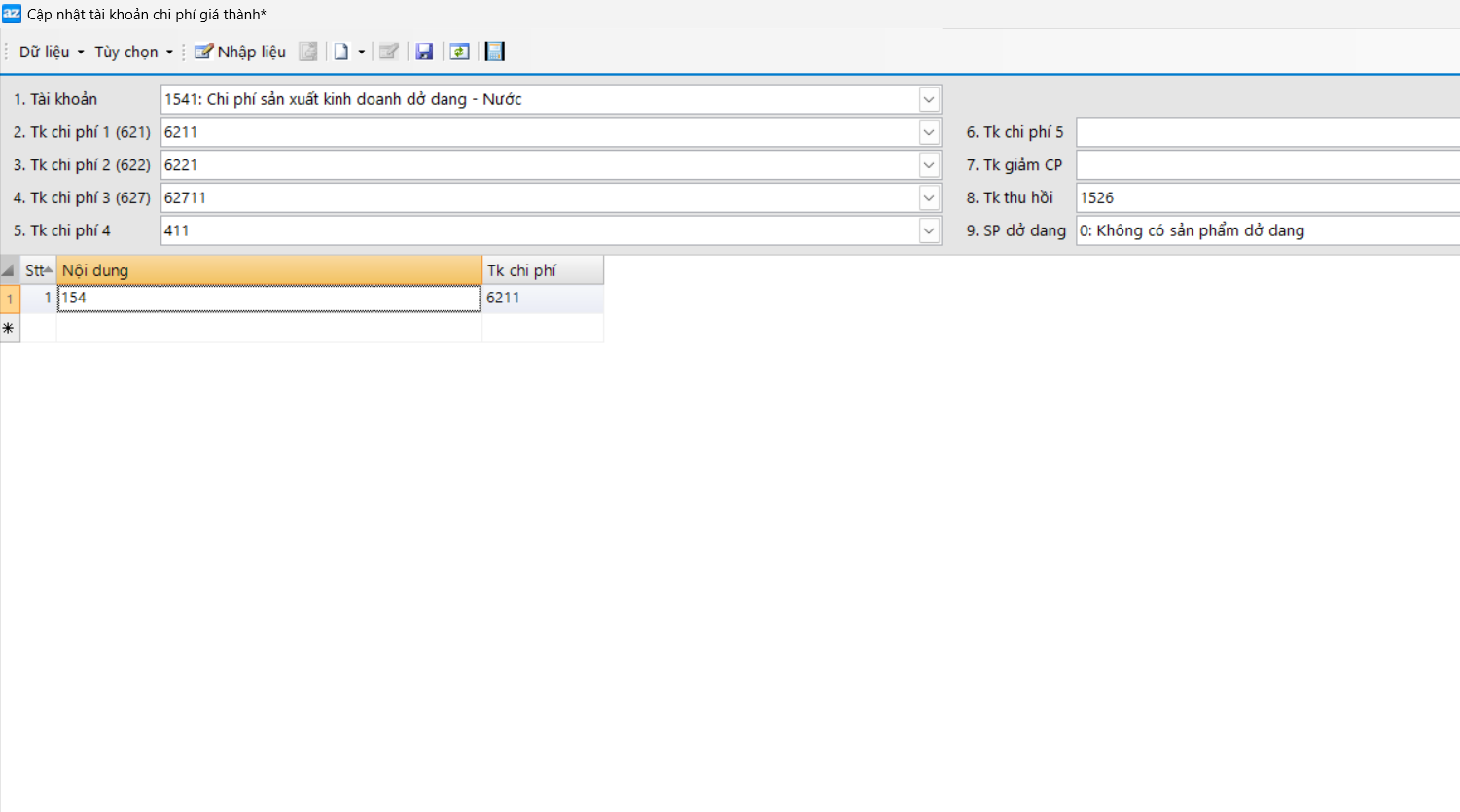This screenshot has width=1460, height=812.
Task: Expand the Tài khoản dropdown arrow
Action: [x=929, y=99]
